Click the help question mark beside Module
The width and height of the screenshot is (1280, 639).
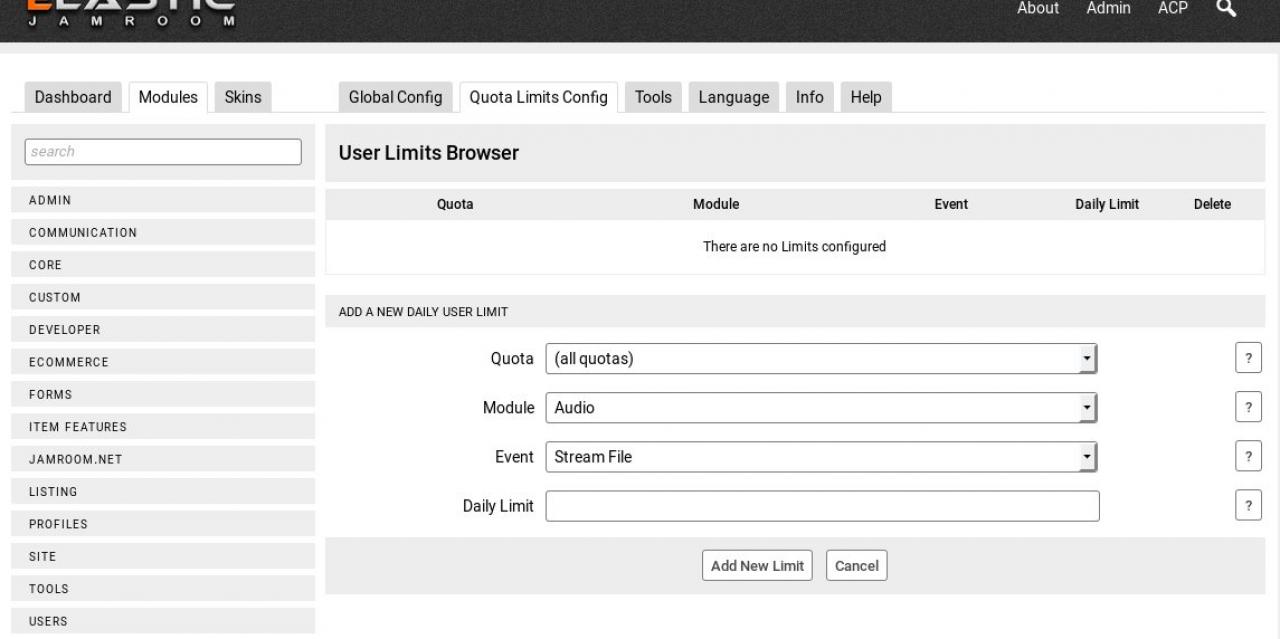point(1247,407)
